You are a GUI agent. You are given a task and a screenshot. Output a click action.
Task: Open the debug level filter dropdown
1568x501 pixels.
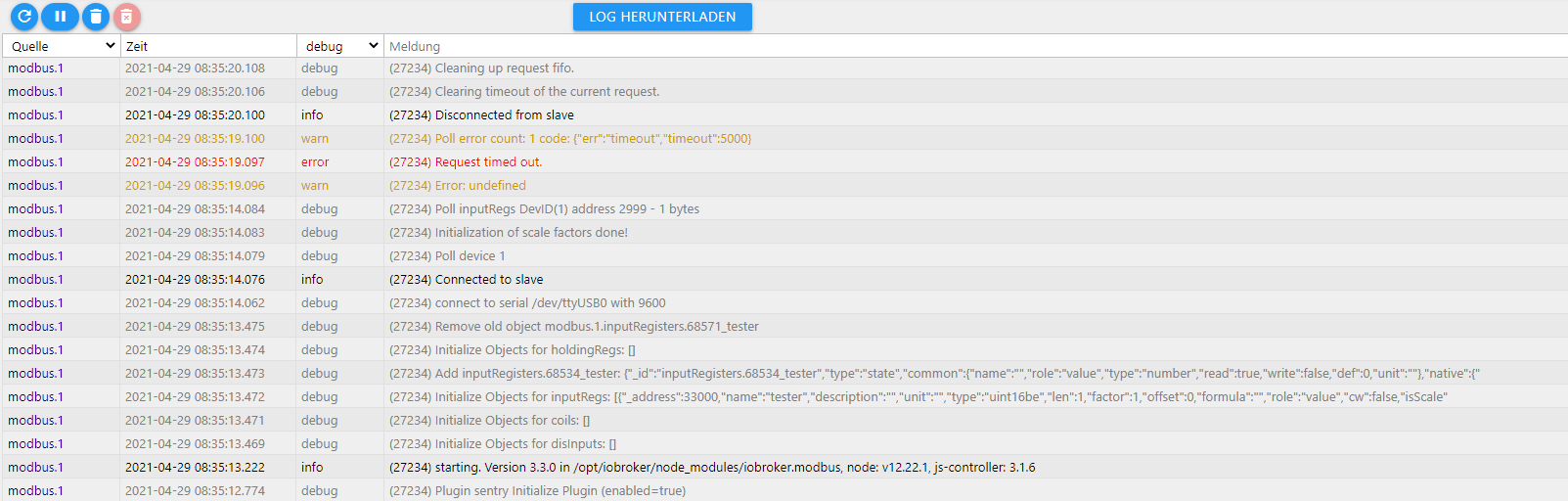point(340,46)
